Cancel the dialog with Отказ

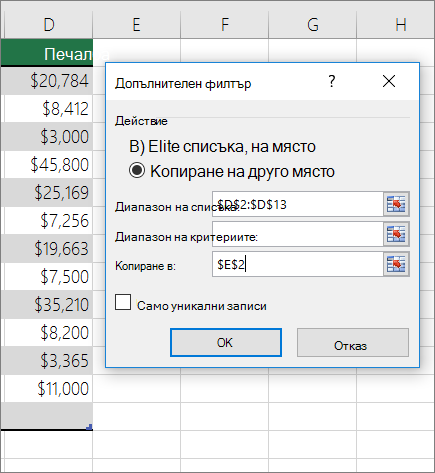353,342
